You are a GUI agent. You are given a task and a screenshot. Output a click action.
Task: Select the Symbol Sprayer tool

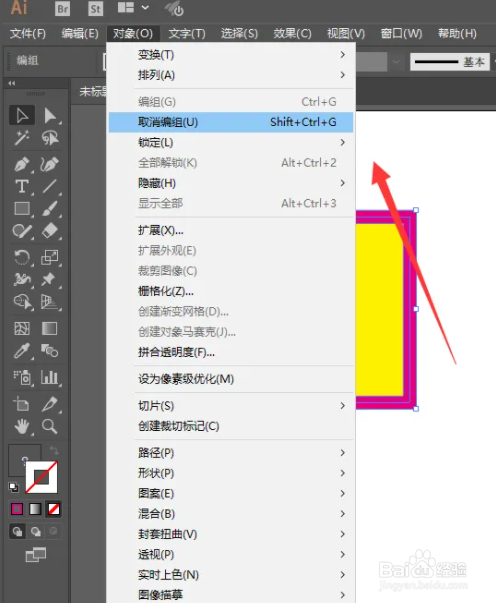coord(22,377)
